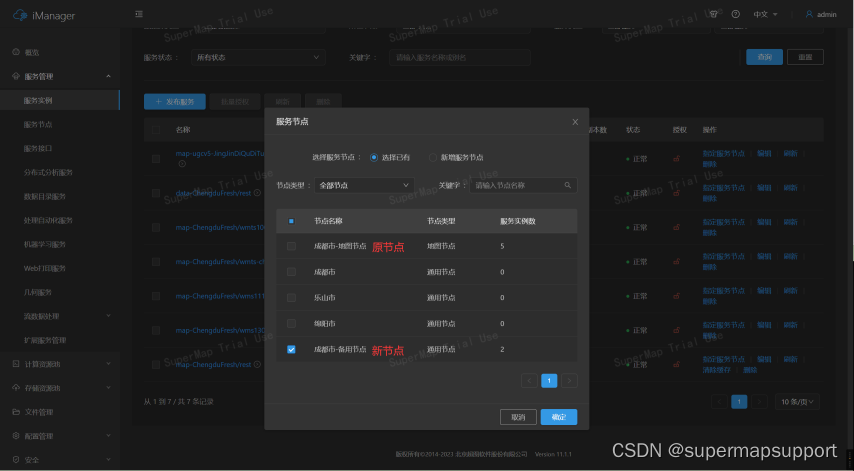Click the 确定 confirm button
Image resolution: width=854 pixels, height=471 pixels.
click(x=558, y=417)
